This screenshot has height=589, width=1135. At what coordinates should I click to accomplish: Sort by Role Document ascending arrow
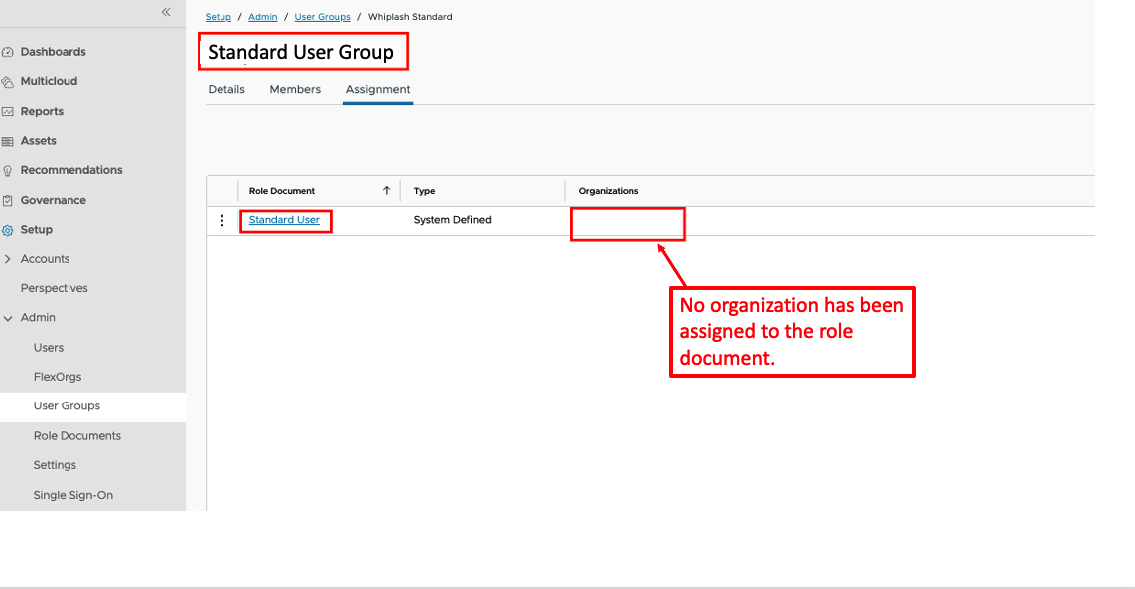(387, 190)
